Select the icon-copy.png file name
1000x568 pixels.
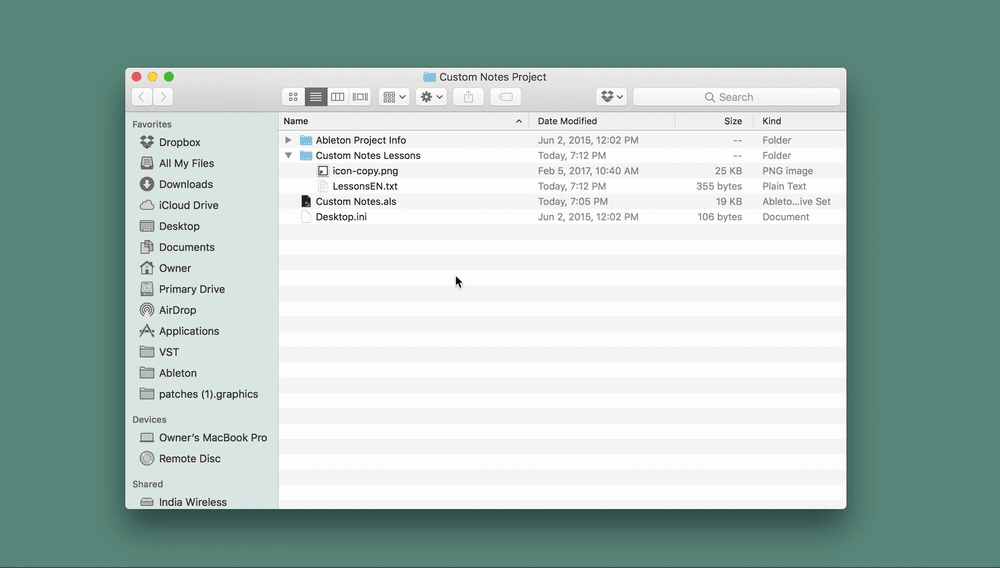click(x=365, y=171)
